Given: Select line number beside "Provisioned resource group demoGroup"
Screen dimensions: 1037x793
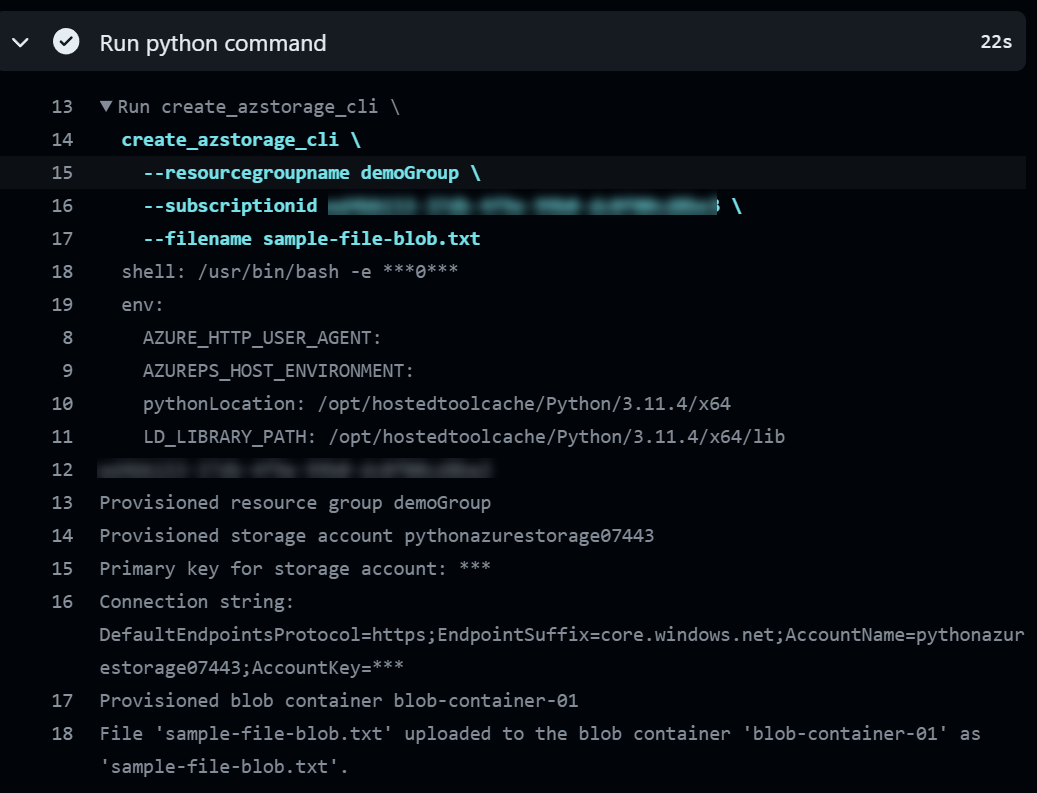Looking at the screenshot, I should (x=62, y=502).
